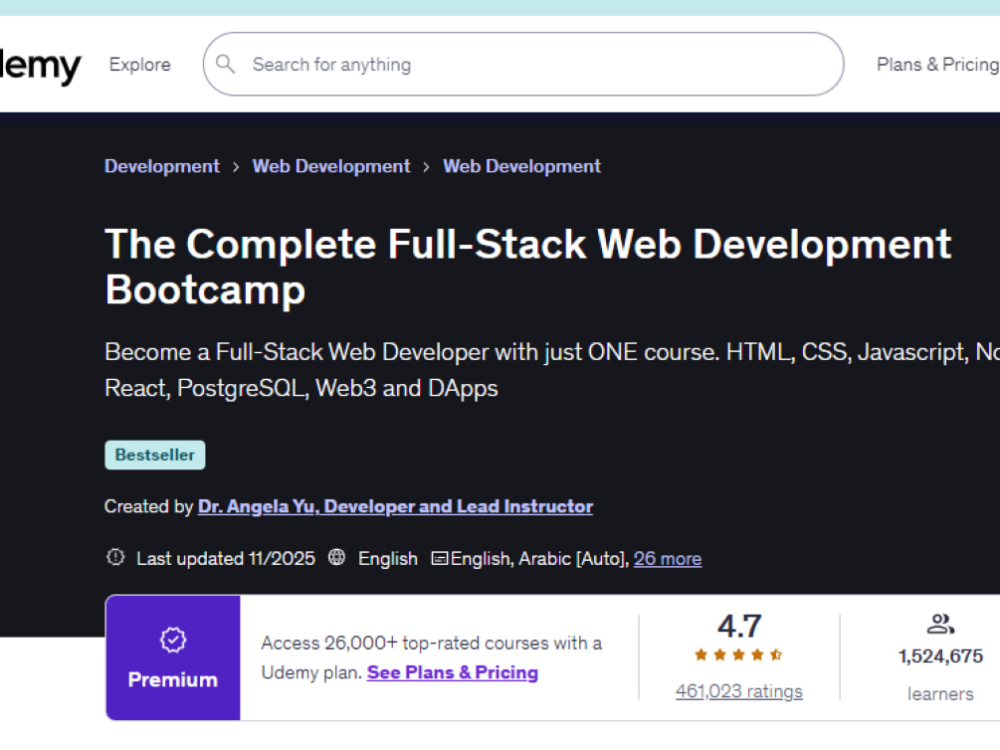Open Plans & Pricing in header
The width and height of the screenshot is (1000, 750).
(x=938, y=64)
